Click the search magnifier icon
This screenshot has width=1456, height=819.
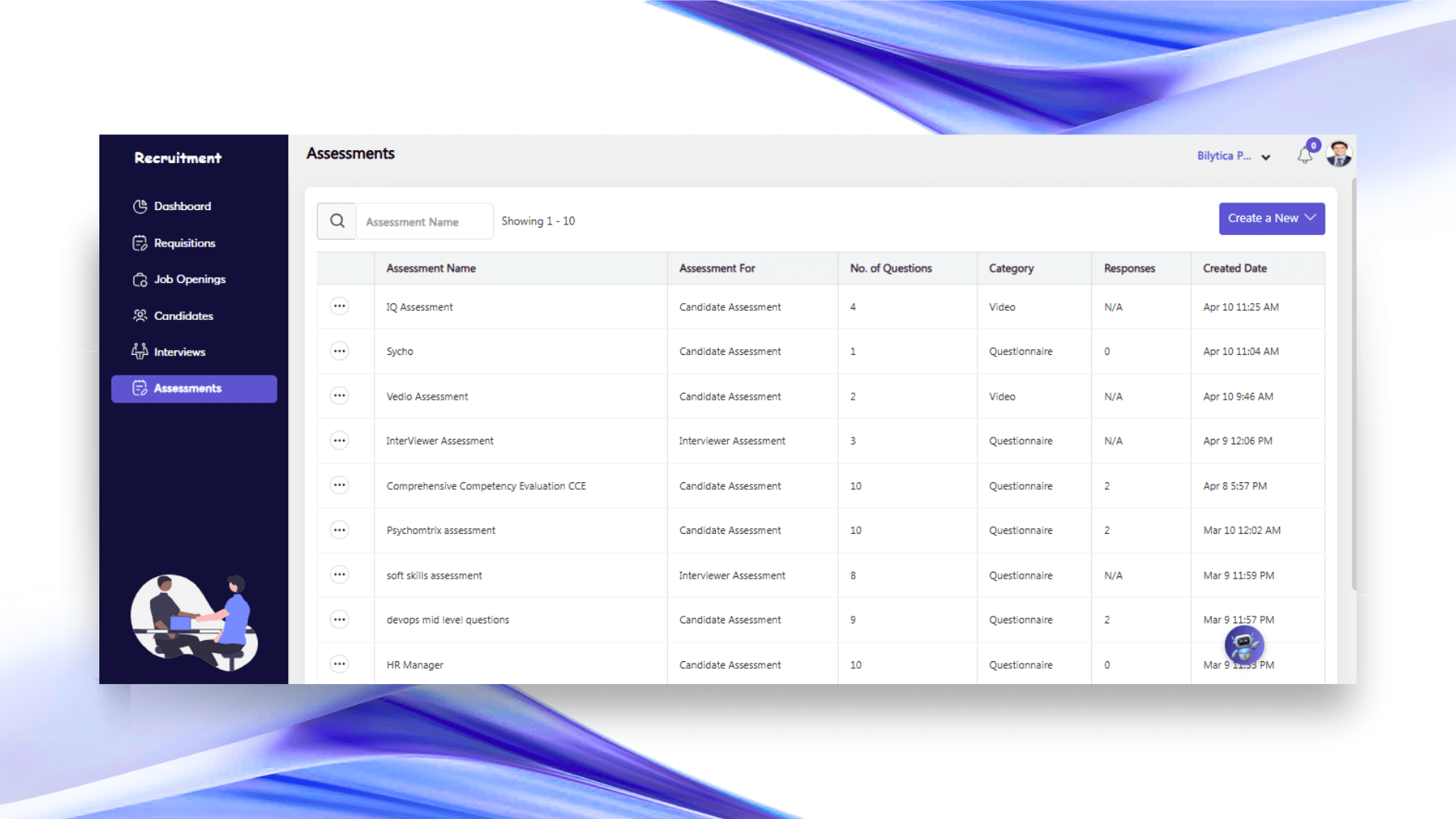click(x=337, y=221)
